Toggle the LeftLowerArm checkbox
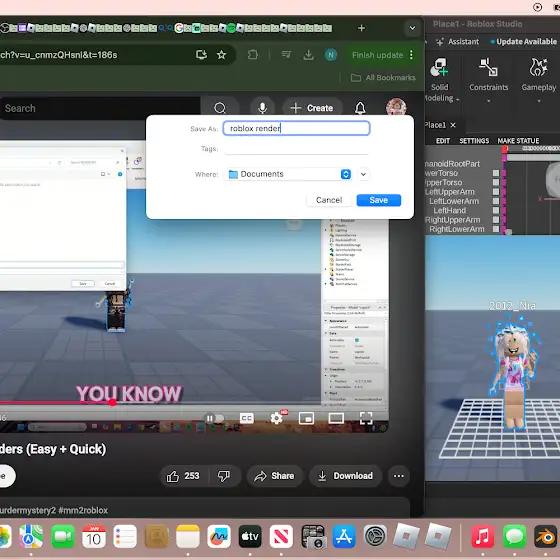This screenshot has height=560, width=560. [x=496, y=201]
